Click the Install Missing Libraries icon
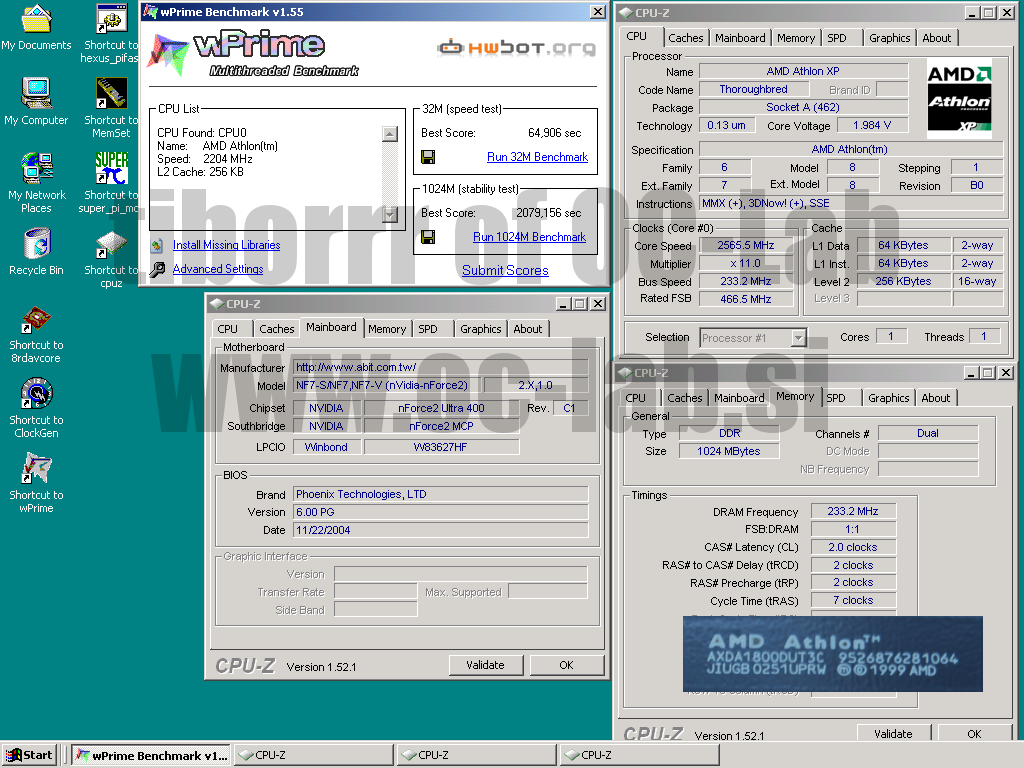1024x768 pixels. coord(157,246)
